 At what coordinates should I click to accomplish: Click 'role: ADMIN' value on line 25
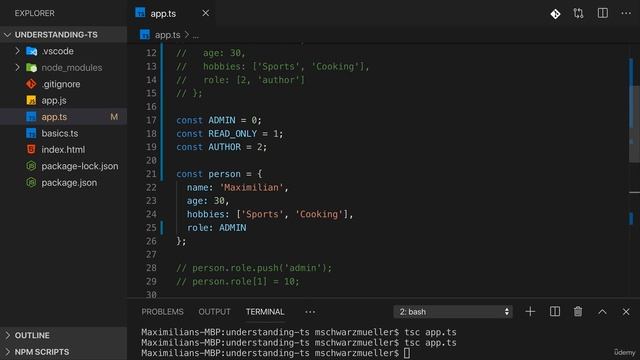coord(233,228)
